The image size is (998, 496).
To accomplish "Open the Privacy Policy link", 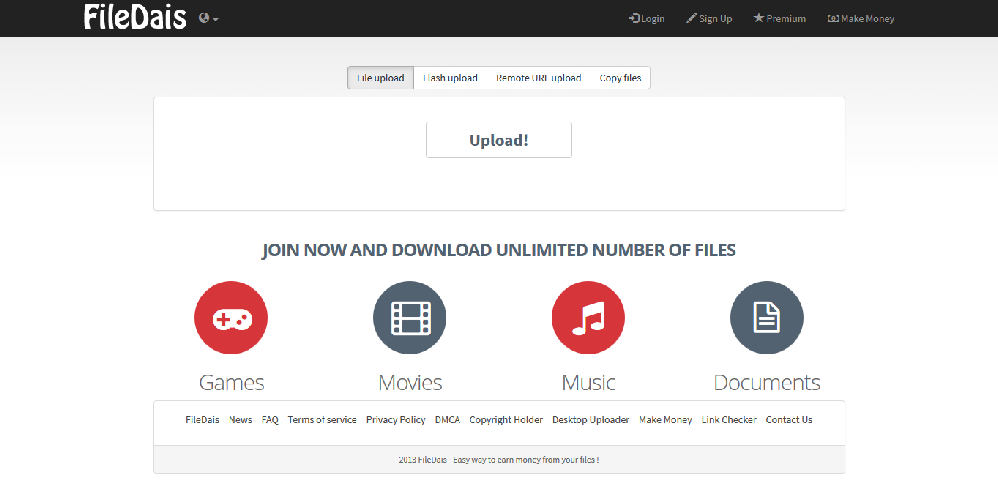I will tap(395, 420).
